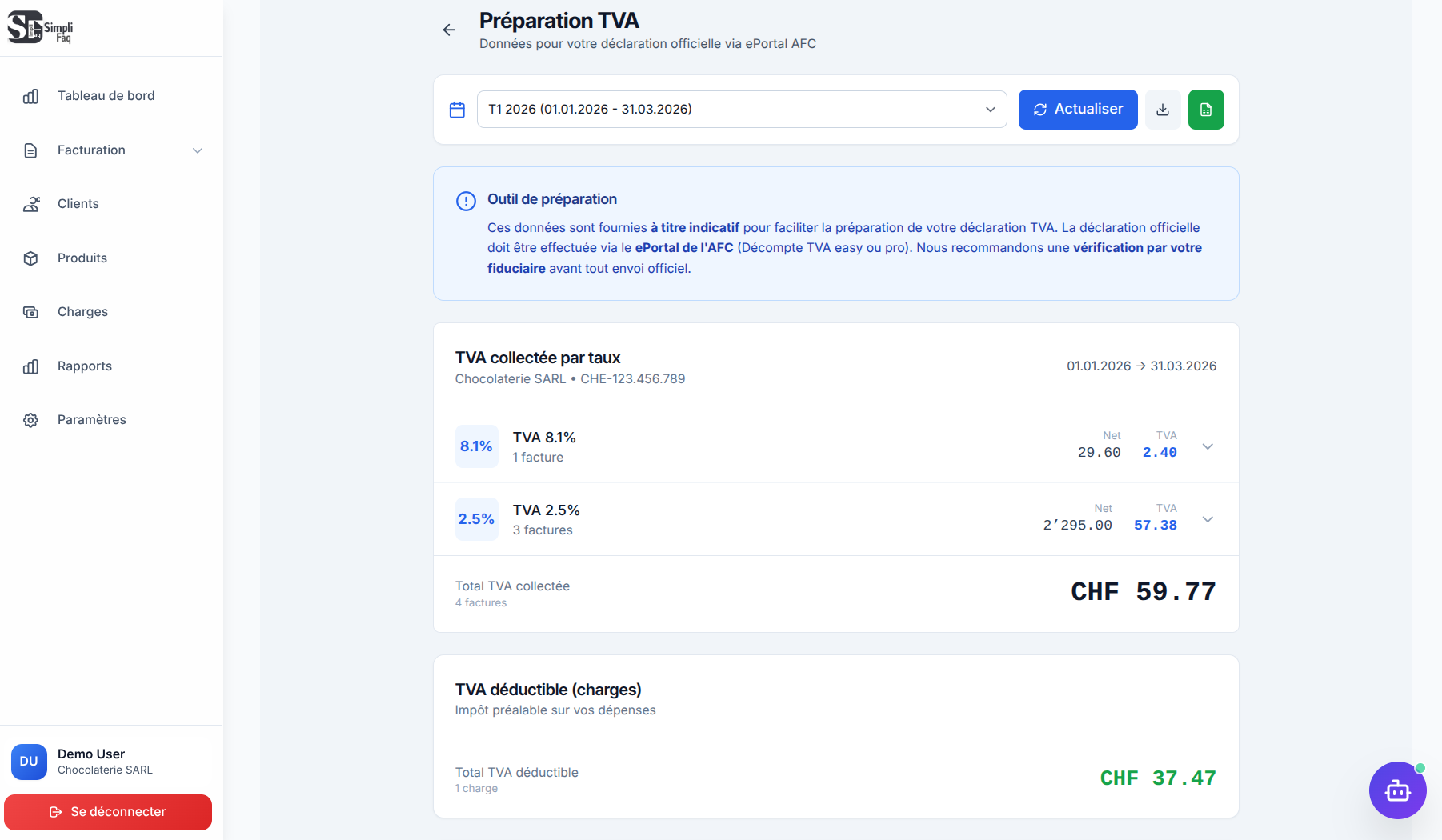Screen dimensions: 1442x840
Task: Open the Charges section
Action: 82,311
